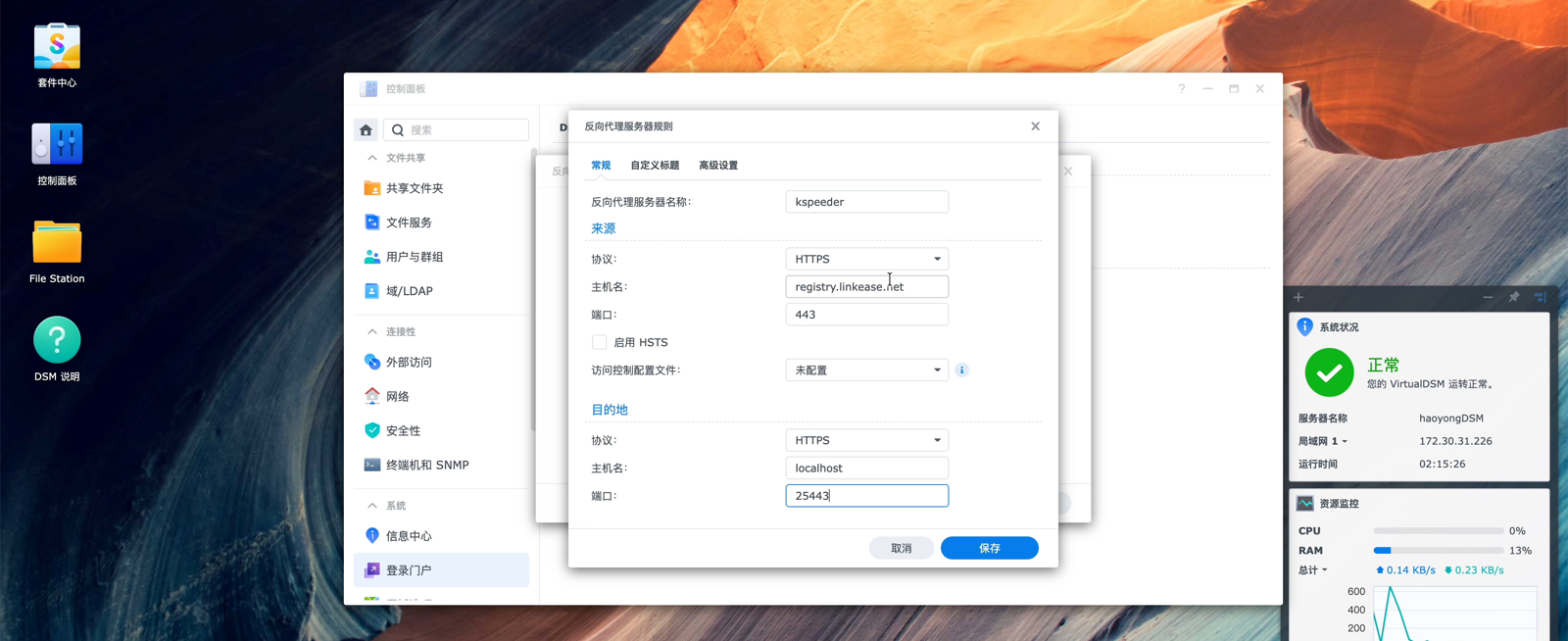
Task: Open the DSM 说明 help icon
Action: coord(57,340)
